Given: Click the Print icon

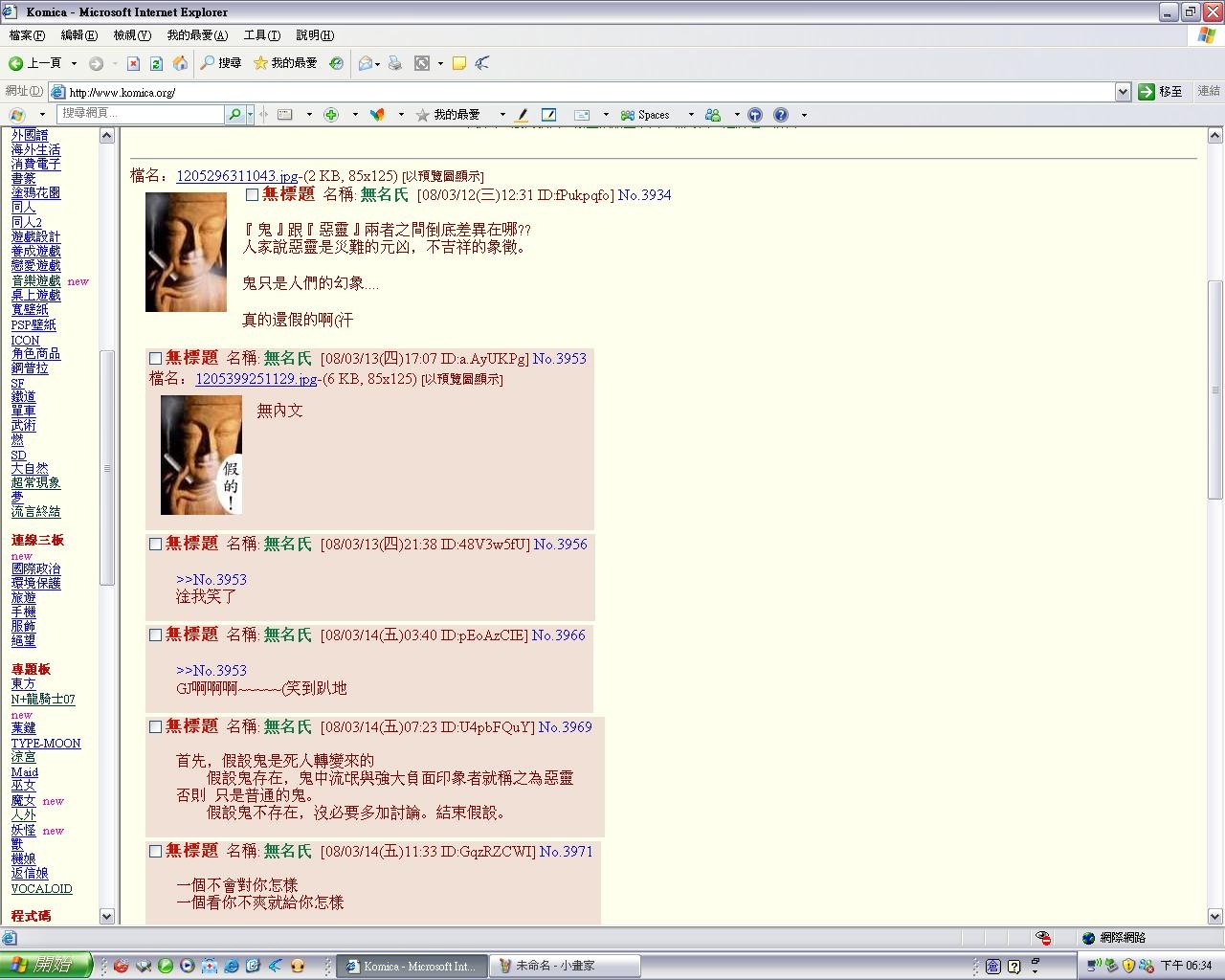Looking at the screenshot, I should (x=394, y=63).
